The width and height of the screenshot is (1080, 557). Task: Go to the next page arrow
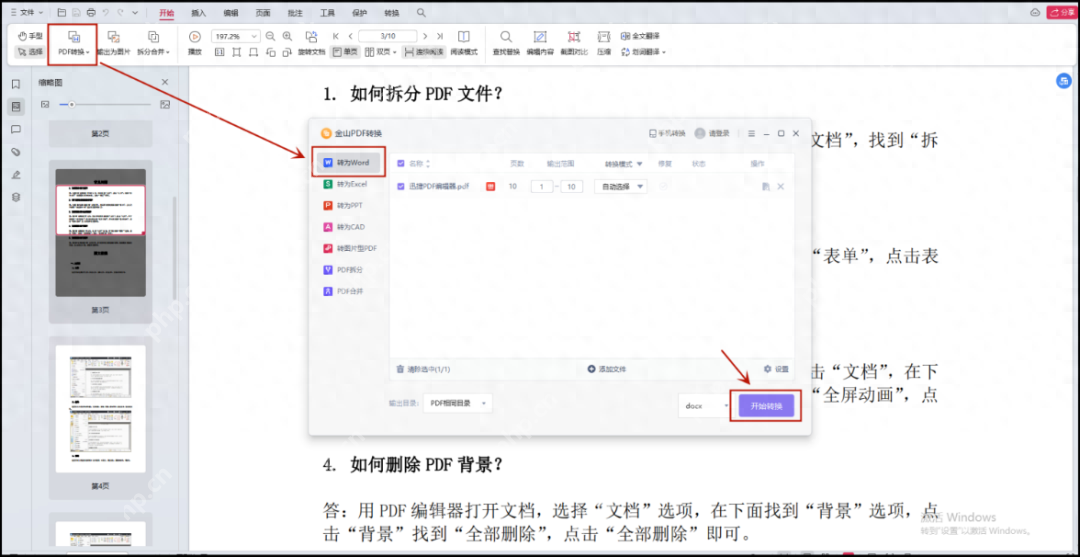pyautogui.click(x=424, y=36)
